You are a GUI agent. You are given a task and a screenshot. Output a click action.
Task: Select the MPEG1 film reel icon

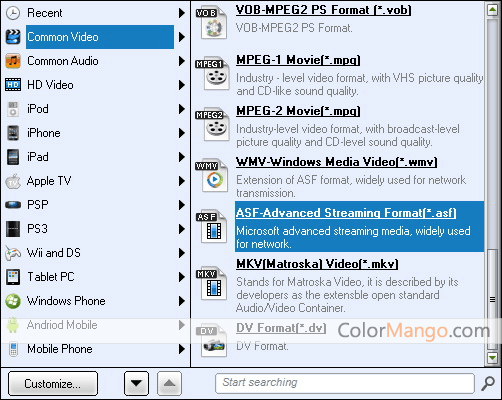tap(212, 74)
